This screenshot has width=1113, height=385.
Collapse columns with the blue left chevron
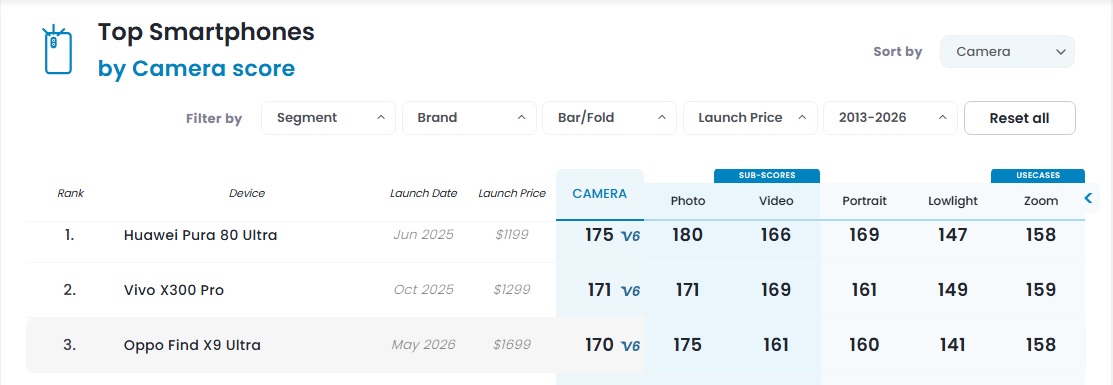pyautogui.click(x=1088, y=198)
